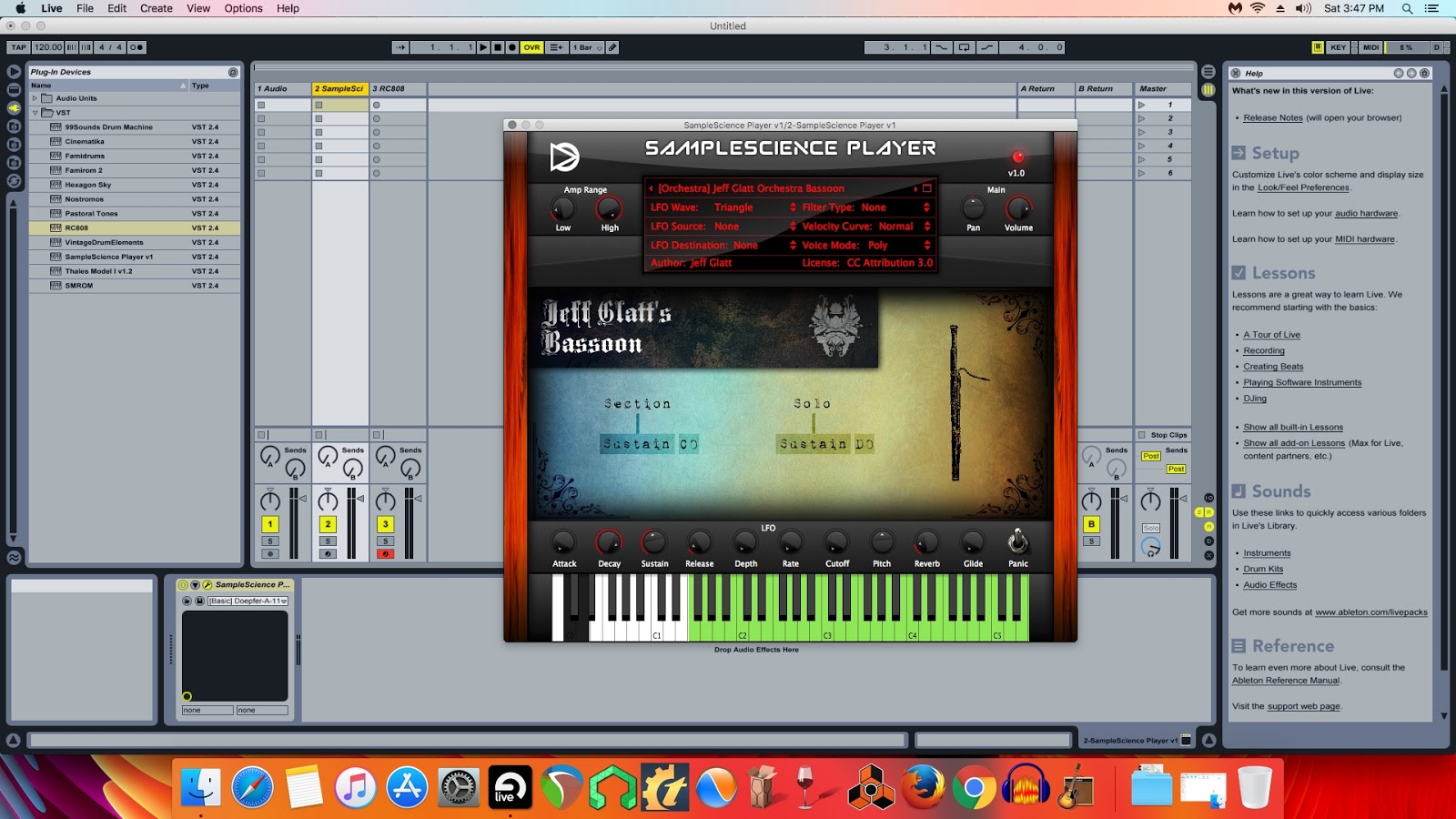This screenshot has width=1456, height=819.
Task: Toggle the Loop switch in transport
Action: 965,47
